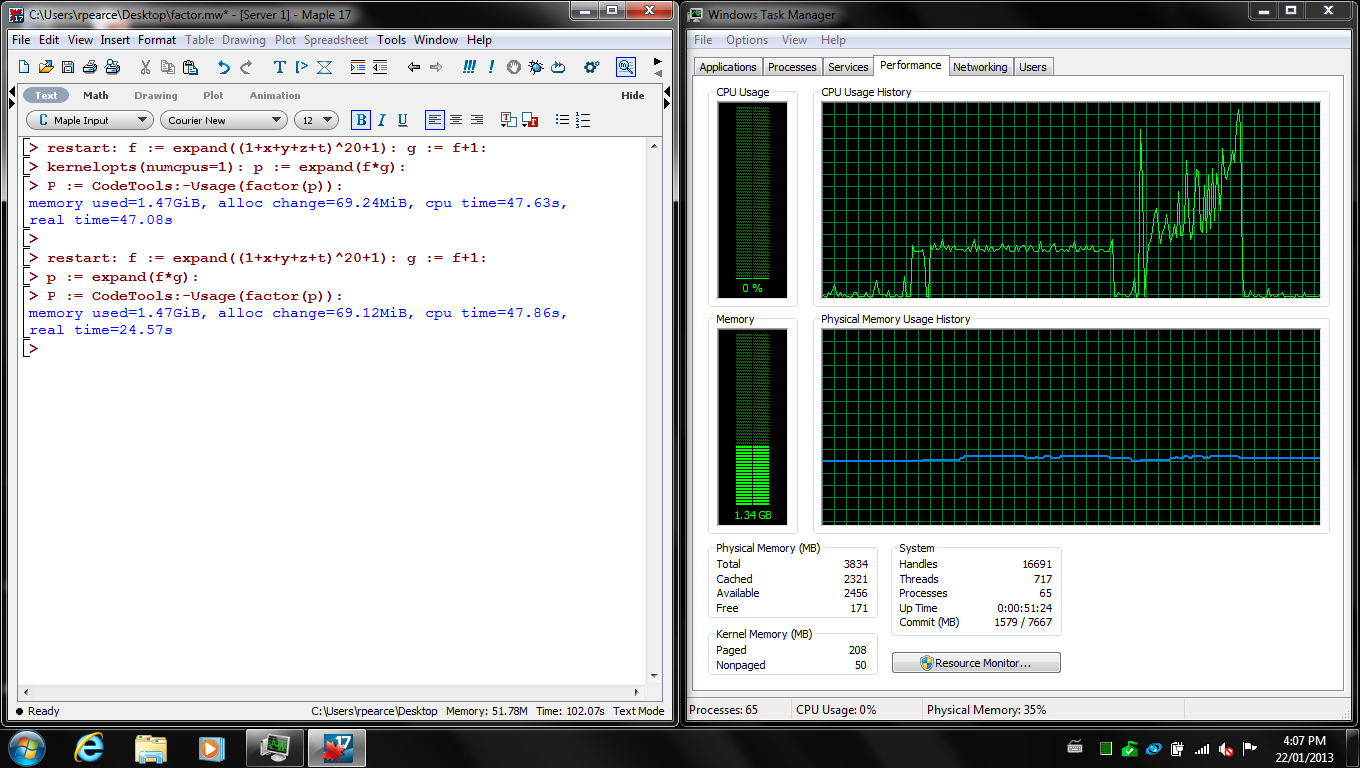Print the Maple worksheet
This screenshot has height=768, width=1360.
point(90,67)
